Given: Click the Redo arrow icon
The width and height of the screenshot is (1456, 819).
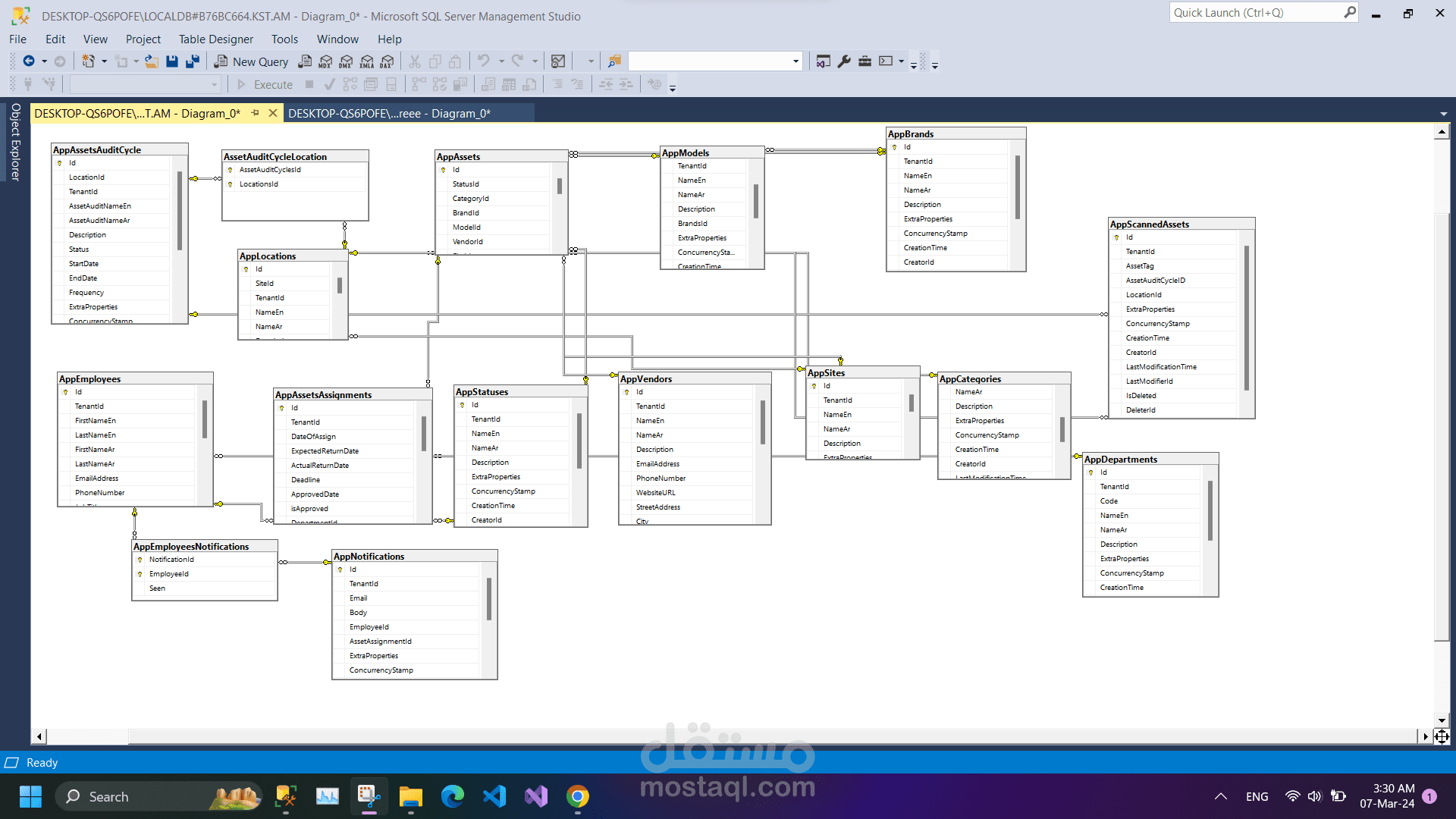Looking at the screenshot, I should [x=517, y=61].
